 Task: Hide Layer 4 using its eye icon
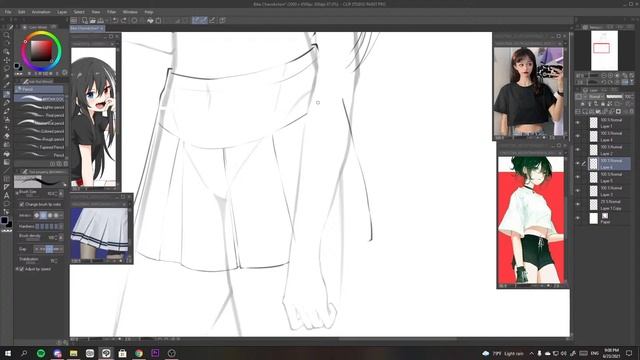click(578, 136)
